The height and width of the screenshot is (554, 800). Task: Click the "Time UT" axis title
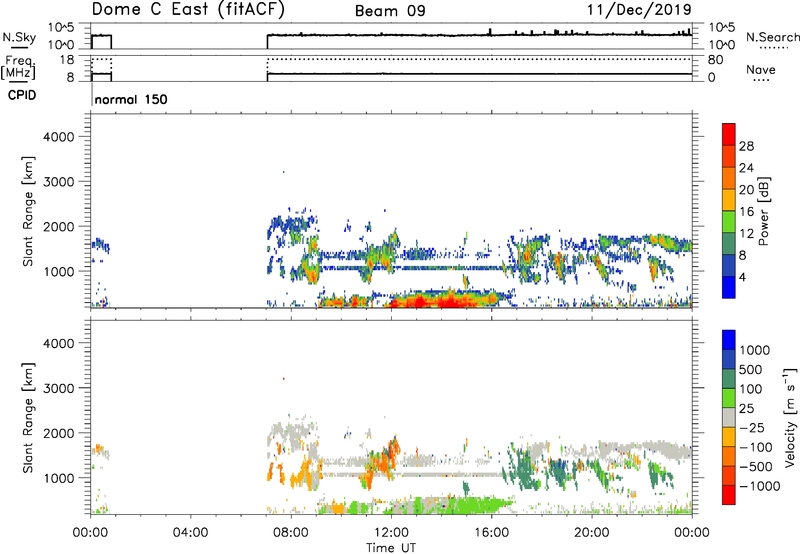[391, 547]
